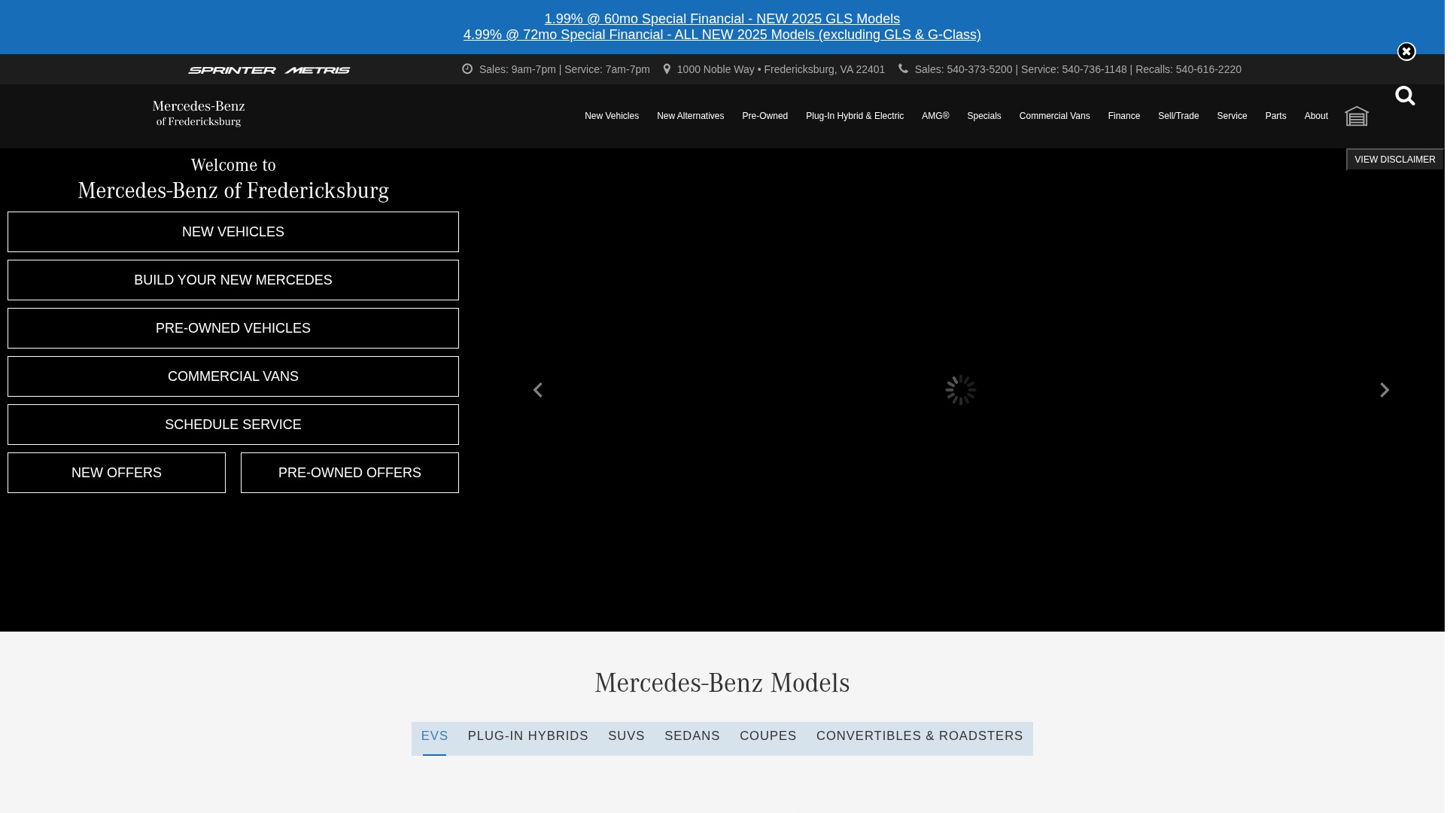Select CONVERTIBLES & ROADSTERS tab
The height and width of the screenshot is (813, 1456).
tap(919, 736)
